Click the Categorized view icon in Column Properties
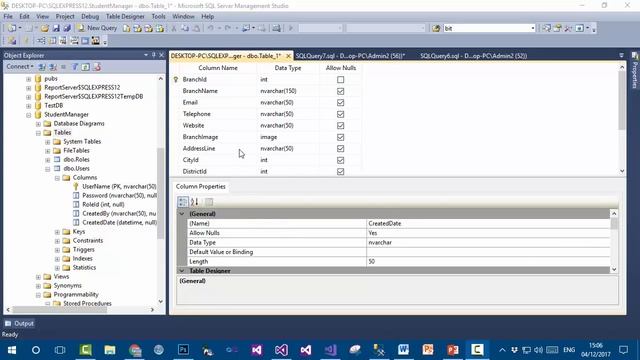640x360 pixels. [x=183, y=202]
